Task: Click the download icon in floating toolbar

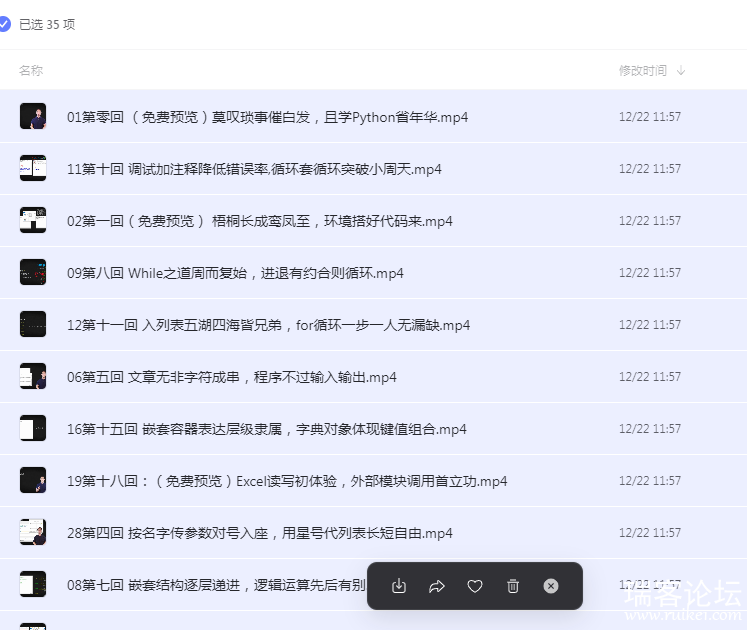Action: pos(399,586)
